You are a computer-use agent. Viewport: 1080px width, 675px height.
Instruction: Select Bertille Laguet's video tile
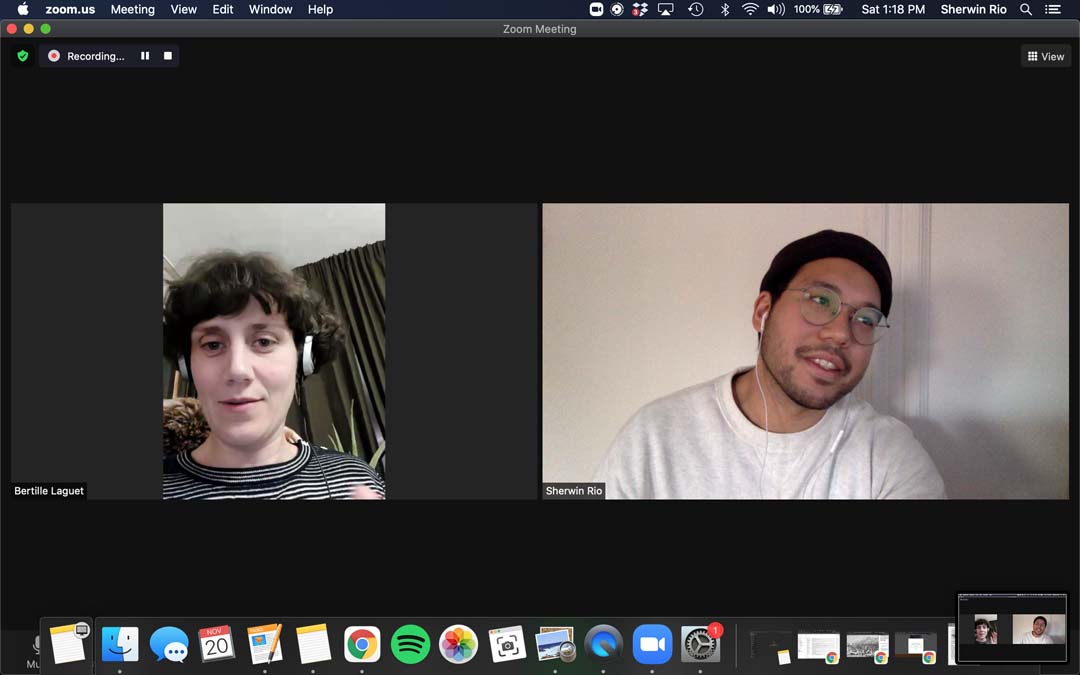273,351
